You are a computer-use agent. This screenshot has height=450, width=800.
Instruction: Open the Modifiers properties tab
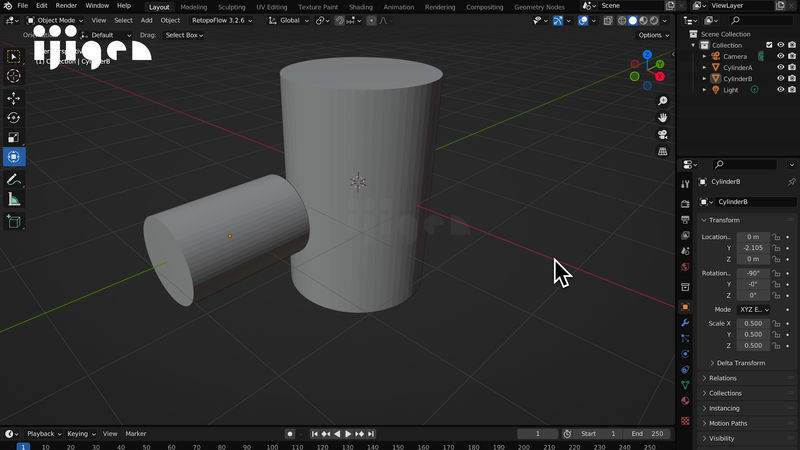coord(685,323)
